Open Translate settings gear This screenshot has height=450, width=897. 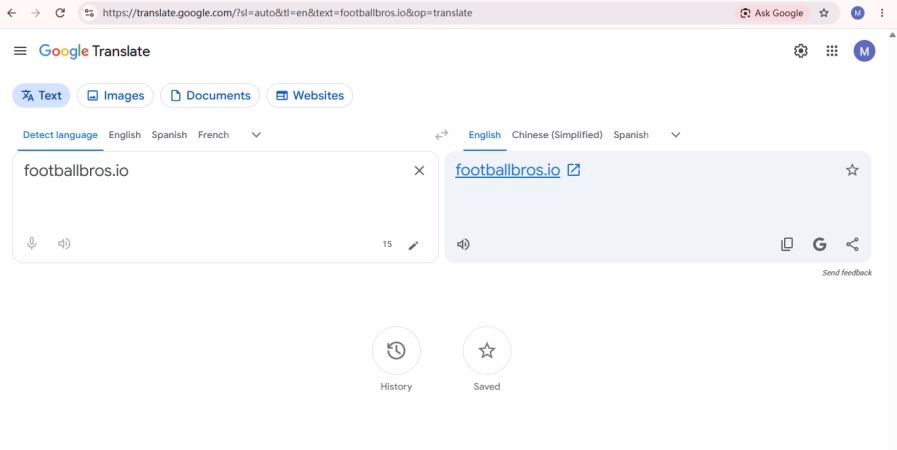[x=801, y=51]
